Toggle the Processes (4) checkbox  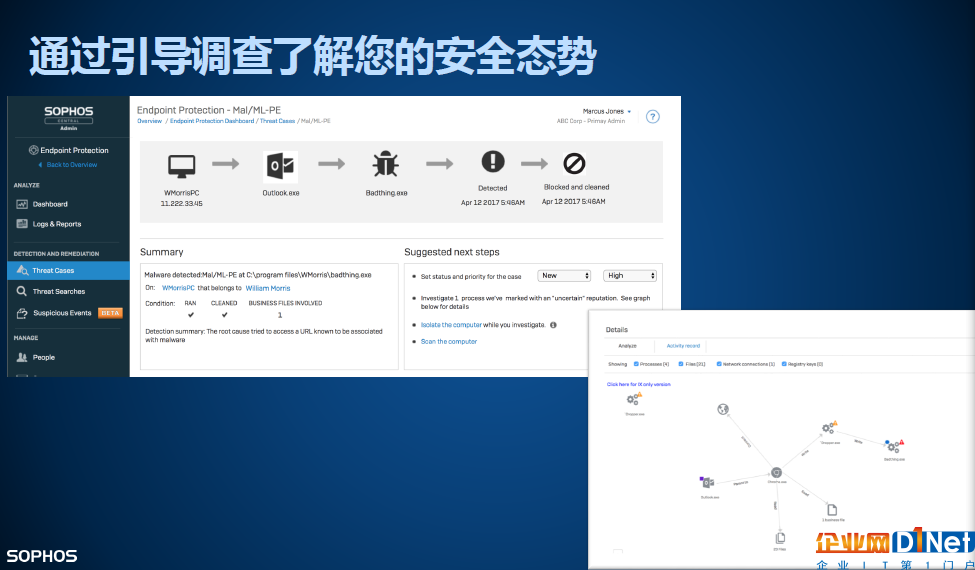pyautogui.click(x=636, y=364)
